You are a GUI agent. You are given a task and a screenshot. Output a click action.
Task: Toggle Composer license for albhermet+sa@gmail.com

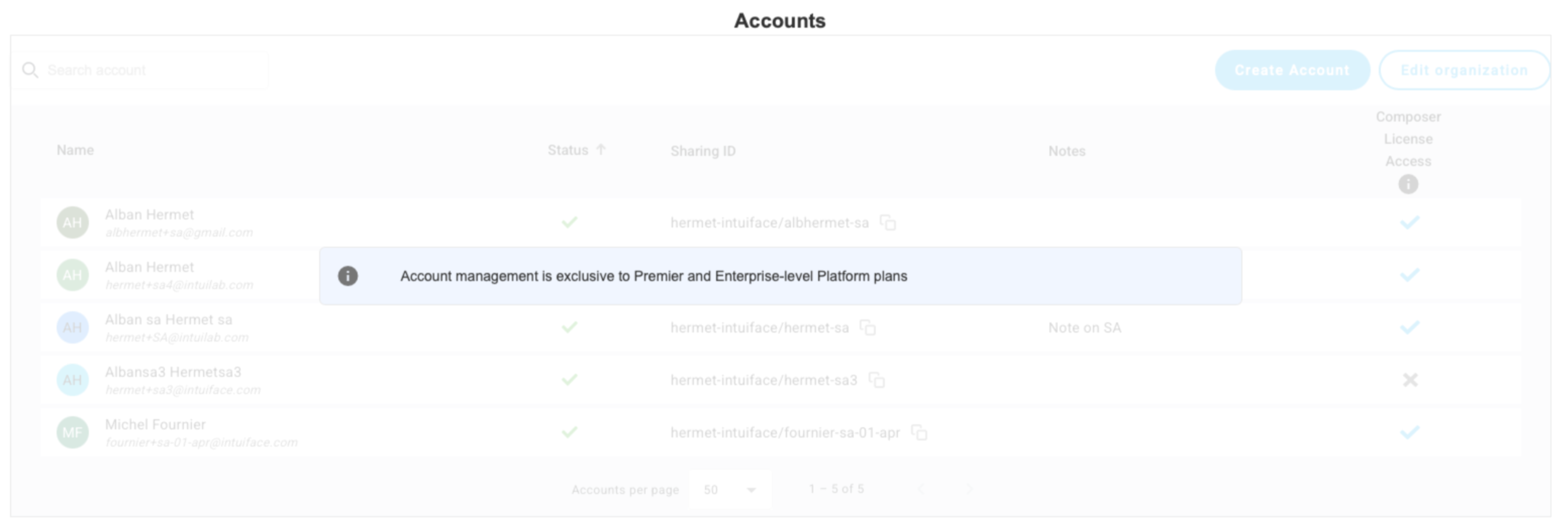point(1410,223)
